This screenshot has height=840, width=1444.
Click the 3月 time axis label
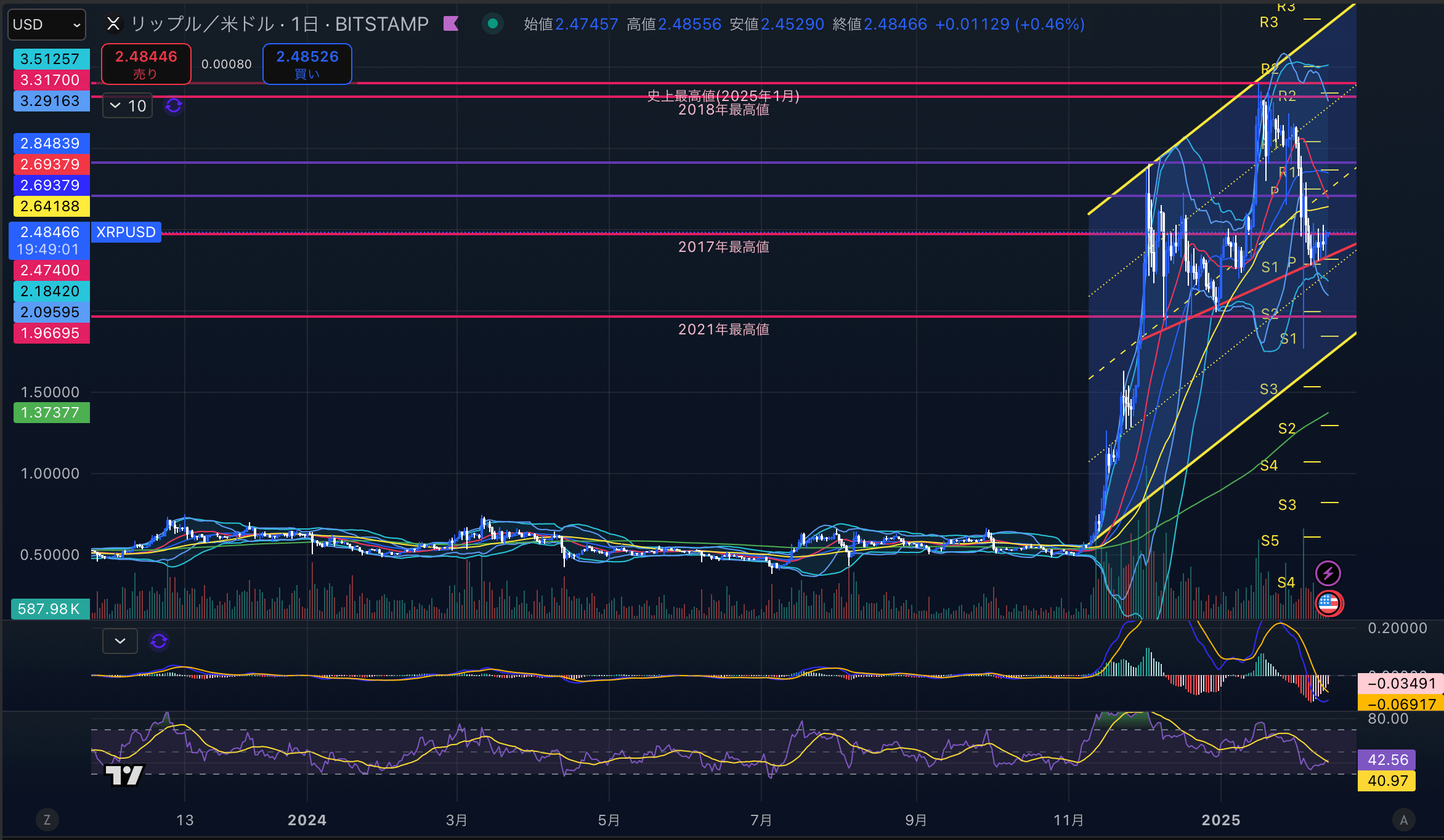(456, 820)
